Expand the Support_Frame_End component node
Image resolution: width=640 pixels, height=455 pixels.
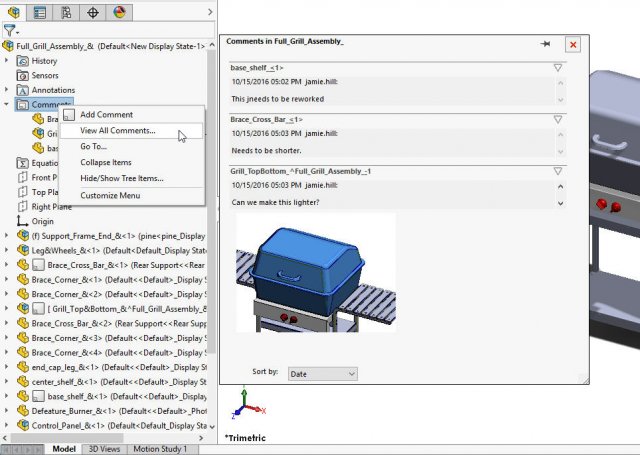point(6,235)
